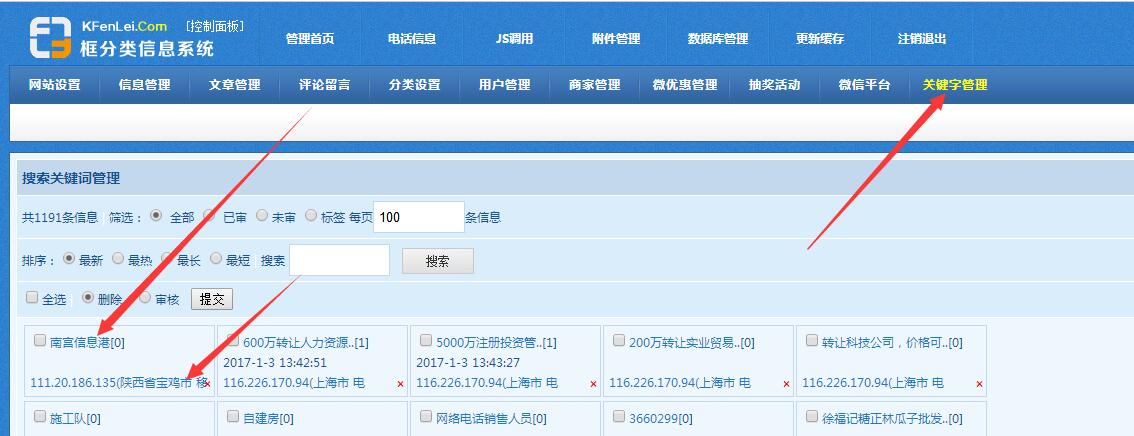Open 数据库管理 from top menu
This screenshot has height=436, width=1134.
pos(717,39)
